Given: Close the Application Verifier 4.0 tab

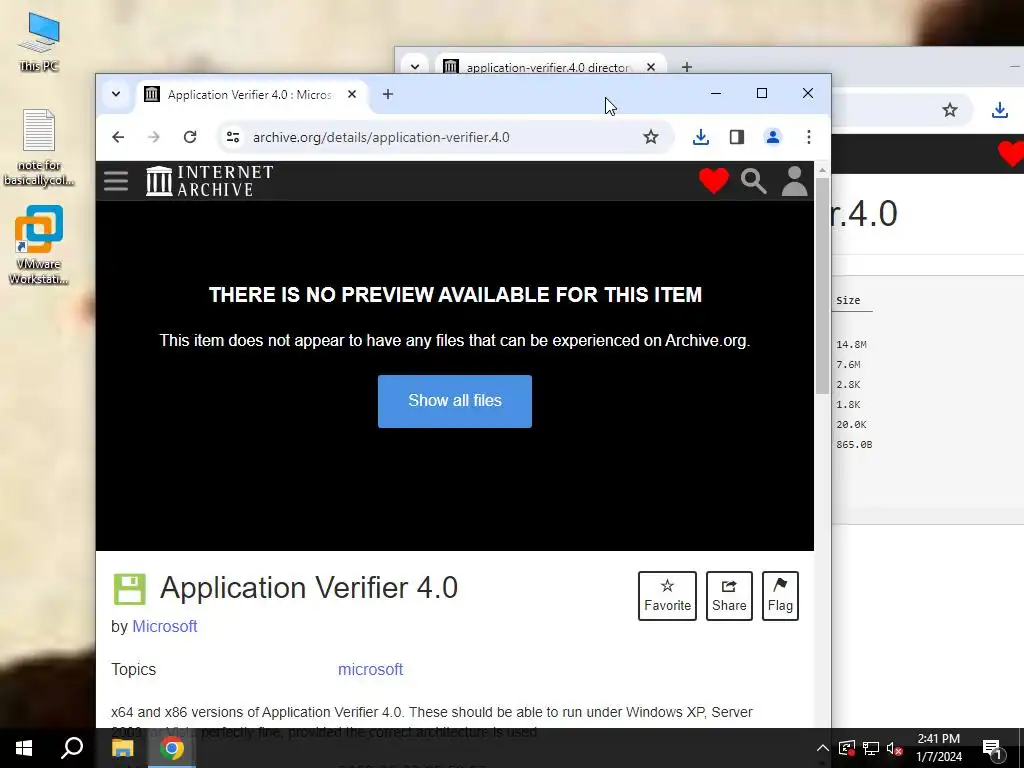Looking at the screenshot, I should [x=352, y=95].
